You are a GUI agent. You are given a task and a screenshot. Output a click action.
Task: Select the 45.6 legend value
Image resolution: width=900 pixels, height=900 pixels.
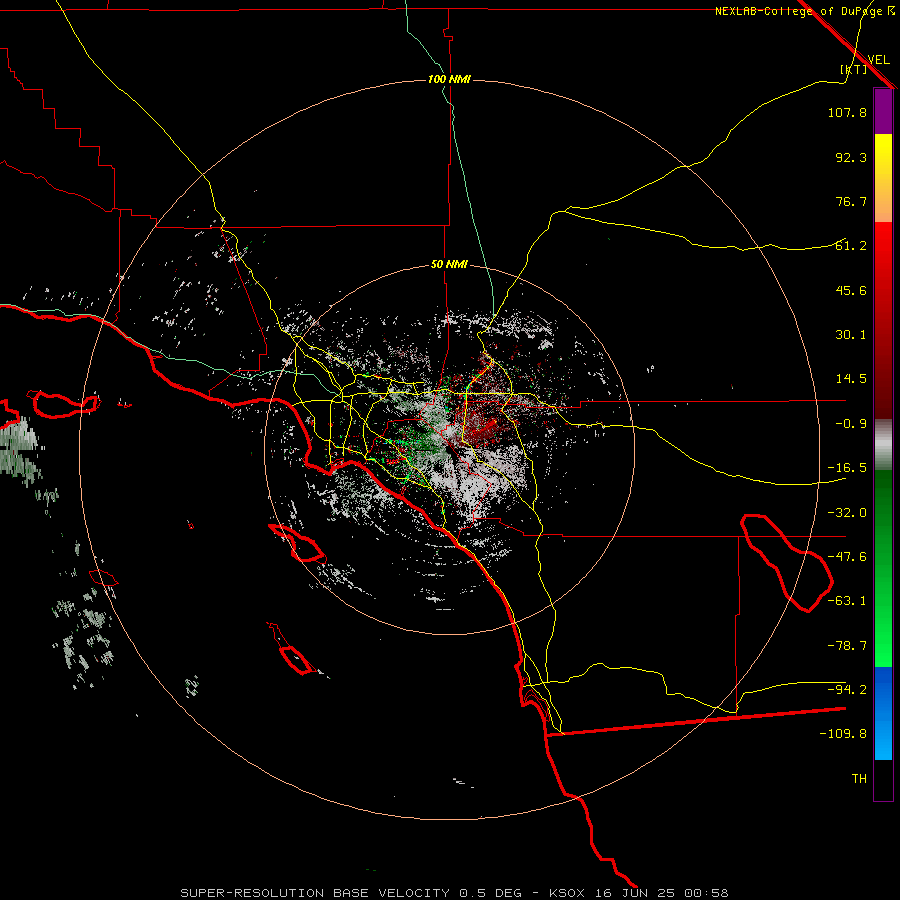[851, 290]
